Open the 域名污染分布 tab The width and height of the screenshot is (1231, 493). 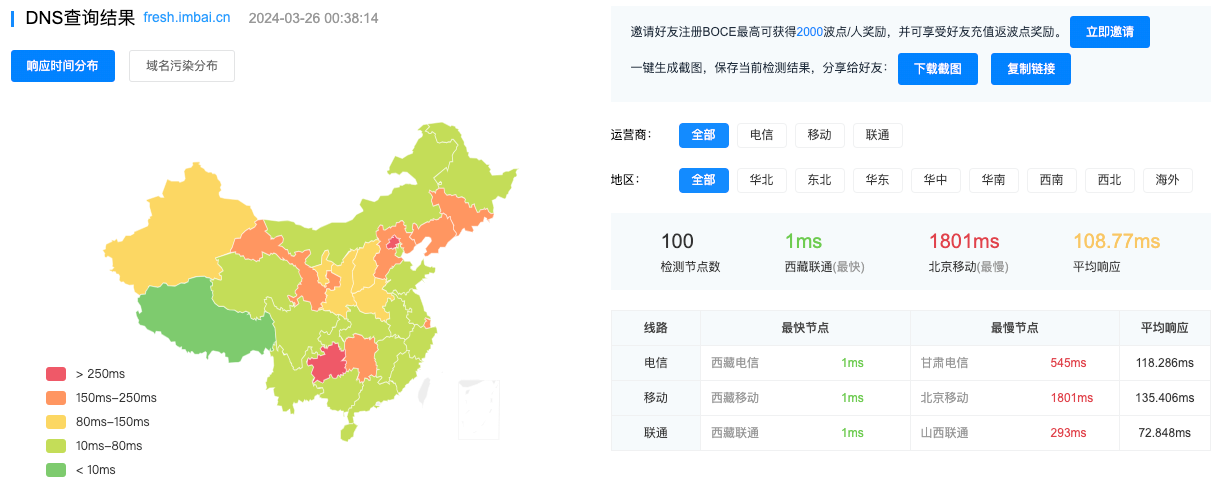(x=182, y=66)
